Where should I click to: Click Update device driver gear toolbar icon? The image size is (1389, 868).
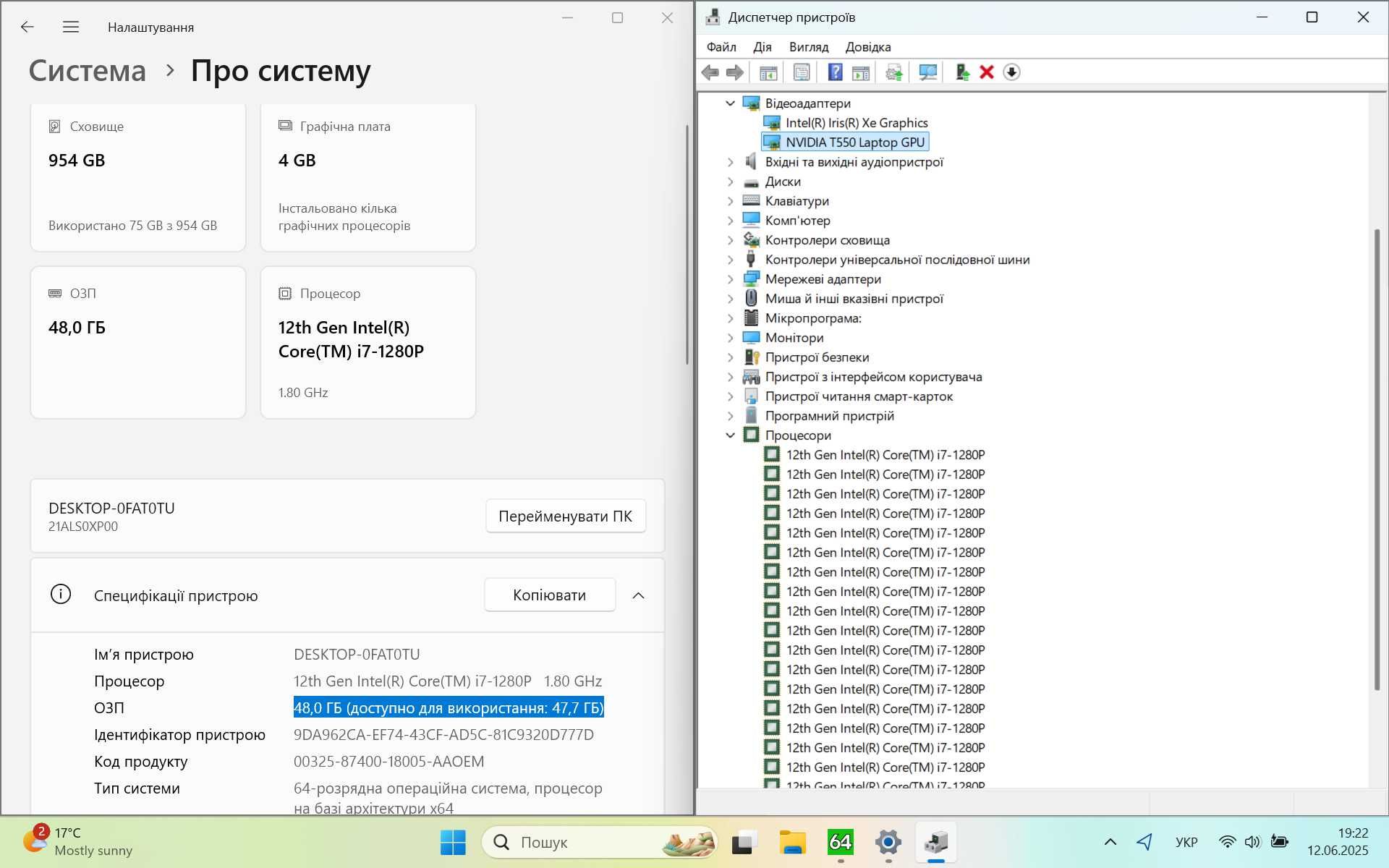coord(894,72)
